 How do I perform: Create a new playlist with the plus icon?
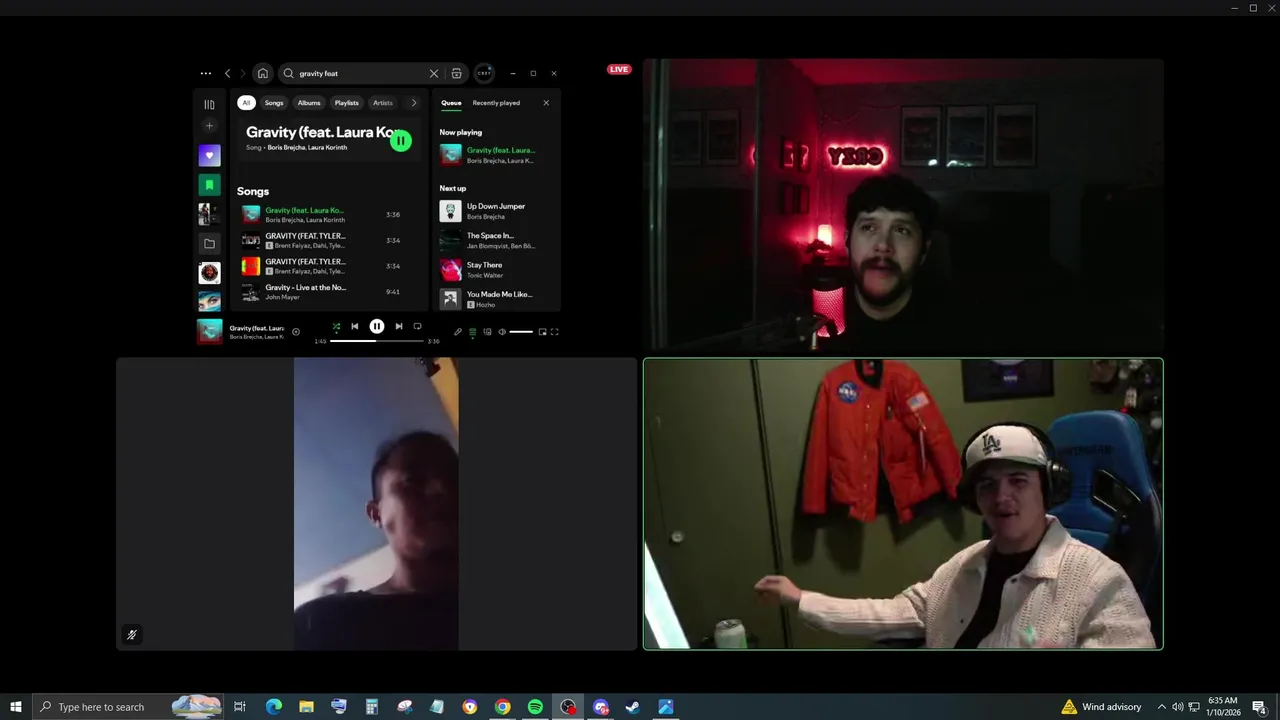click(209, 126)
